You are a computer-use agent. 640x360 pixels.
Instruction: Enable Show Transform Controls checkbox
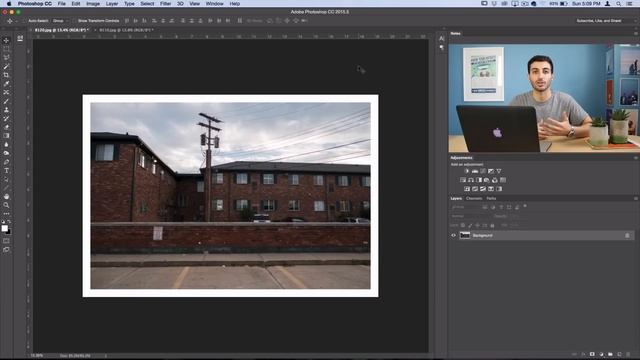point(74,21)
